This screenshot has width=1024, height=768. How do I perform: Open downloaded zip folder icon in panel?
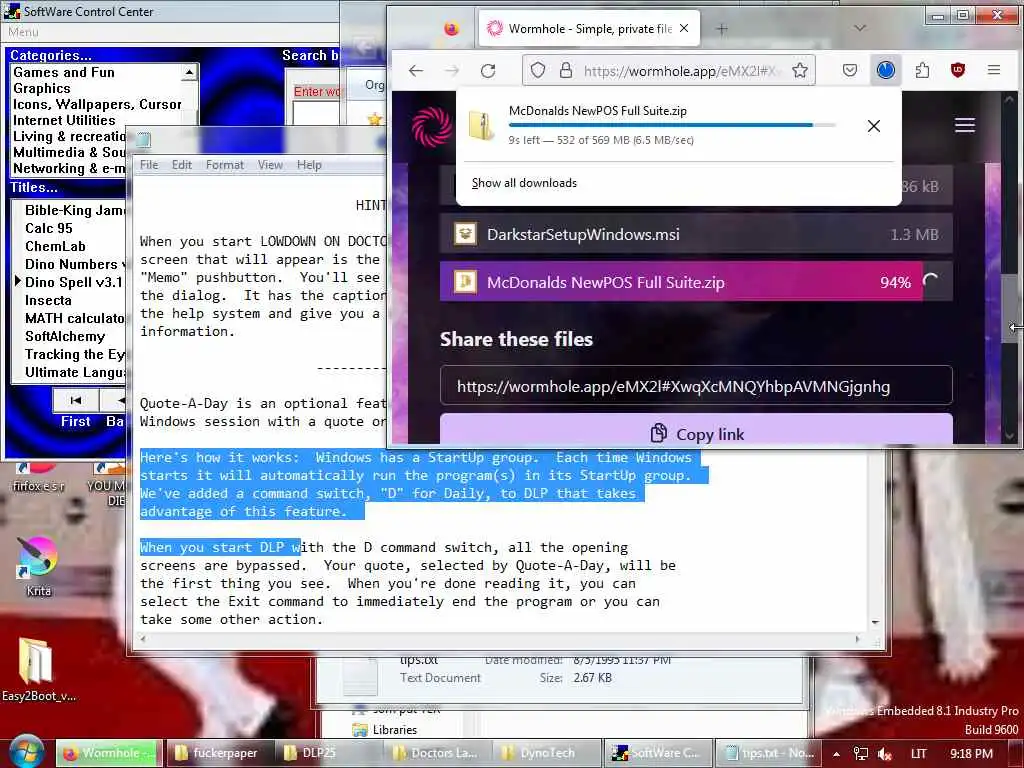click(481, 126)
